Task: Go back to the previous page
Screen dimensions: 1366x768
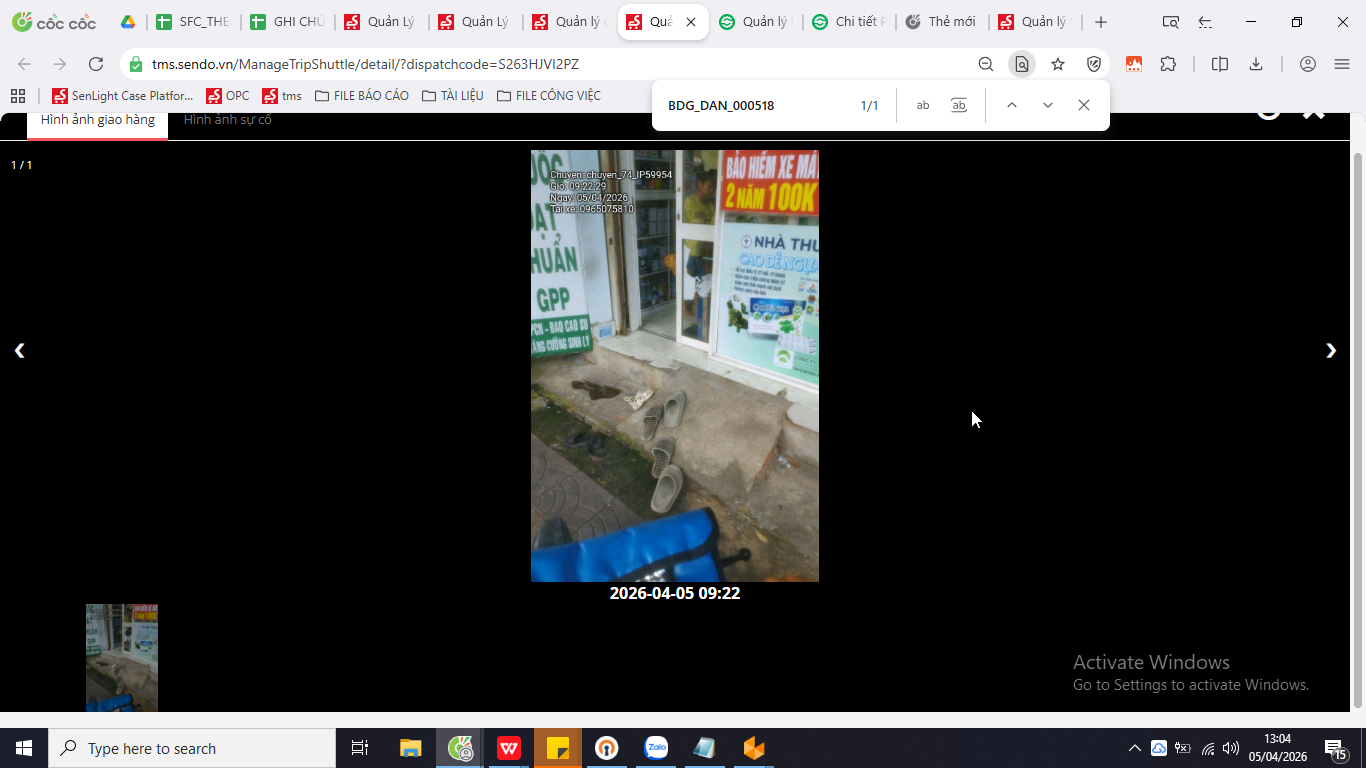Action: (24, 64)
